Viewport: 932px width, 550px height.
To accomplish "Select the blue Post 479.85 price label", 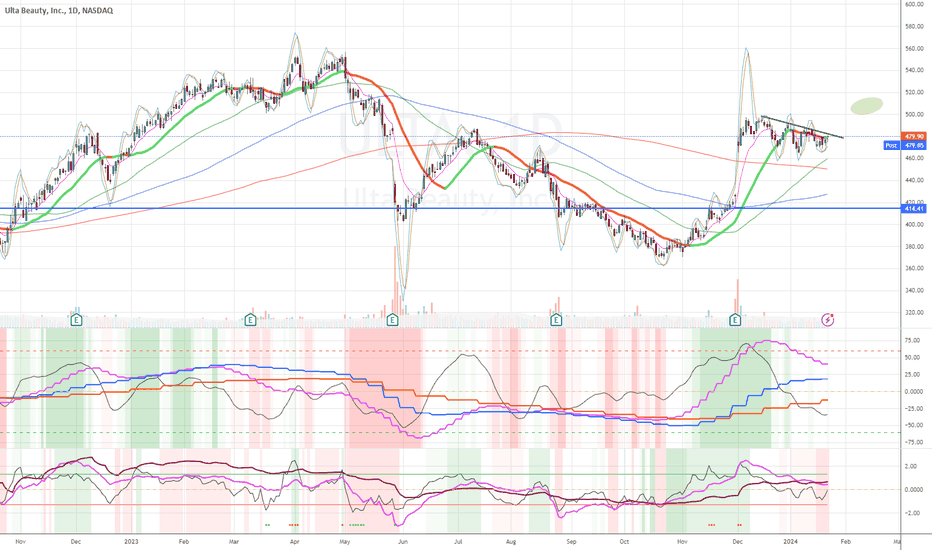I will 905,145.
